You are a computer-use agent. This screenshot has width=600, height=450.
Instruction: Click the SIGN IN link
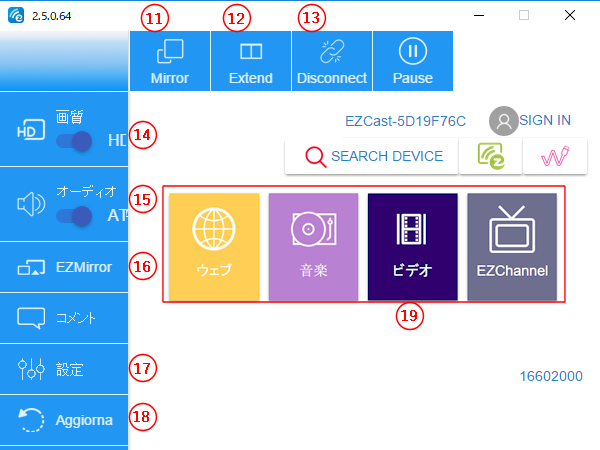[545, 120]
